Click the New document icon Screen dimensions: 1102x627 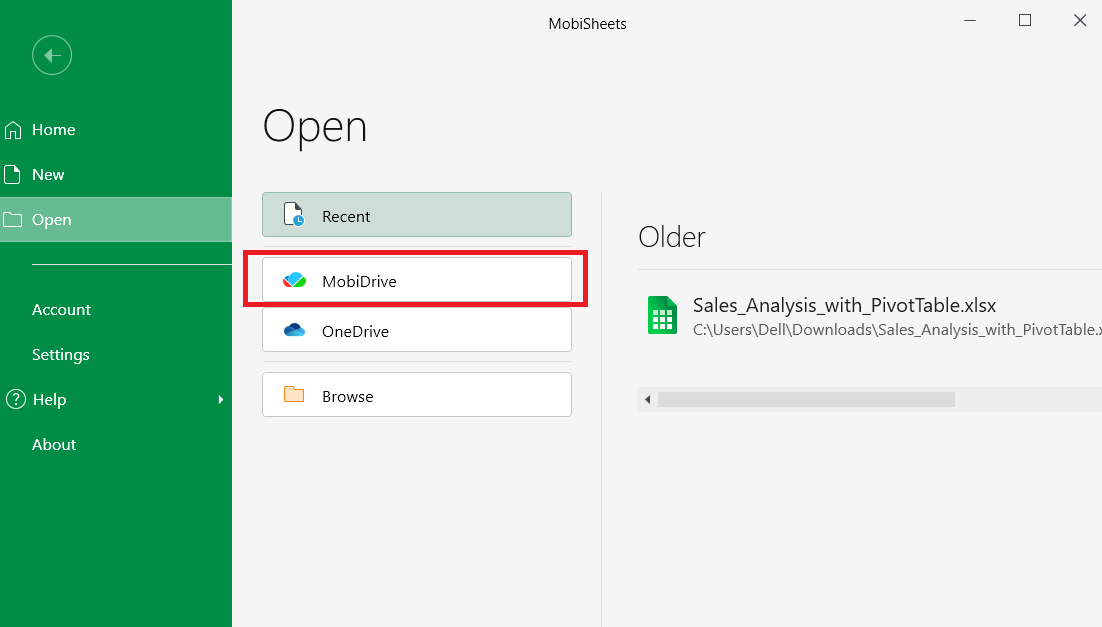tap(12, 174)
